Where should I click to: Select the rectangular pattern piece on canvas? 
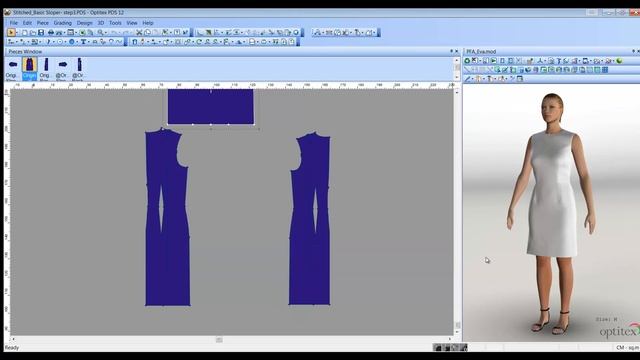[x=211, y=107]
